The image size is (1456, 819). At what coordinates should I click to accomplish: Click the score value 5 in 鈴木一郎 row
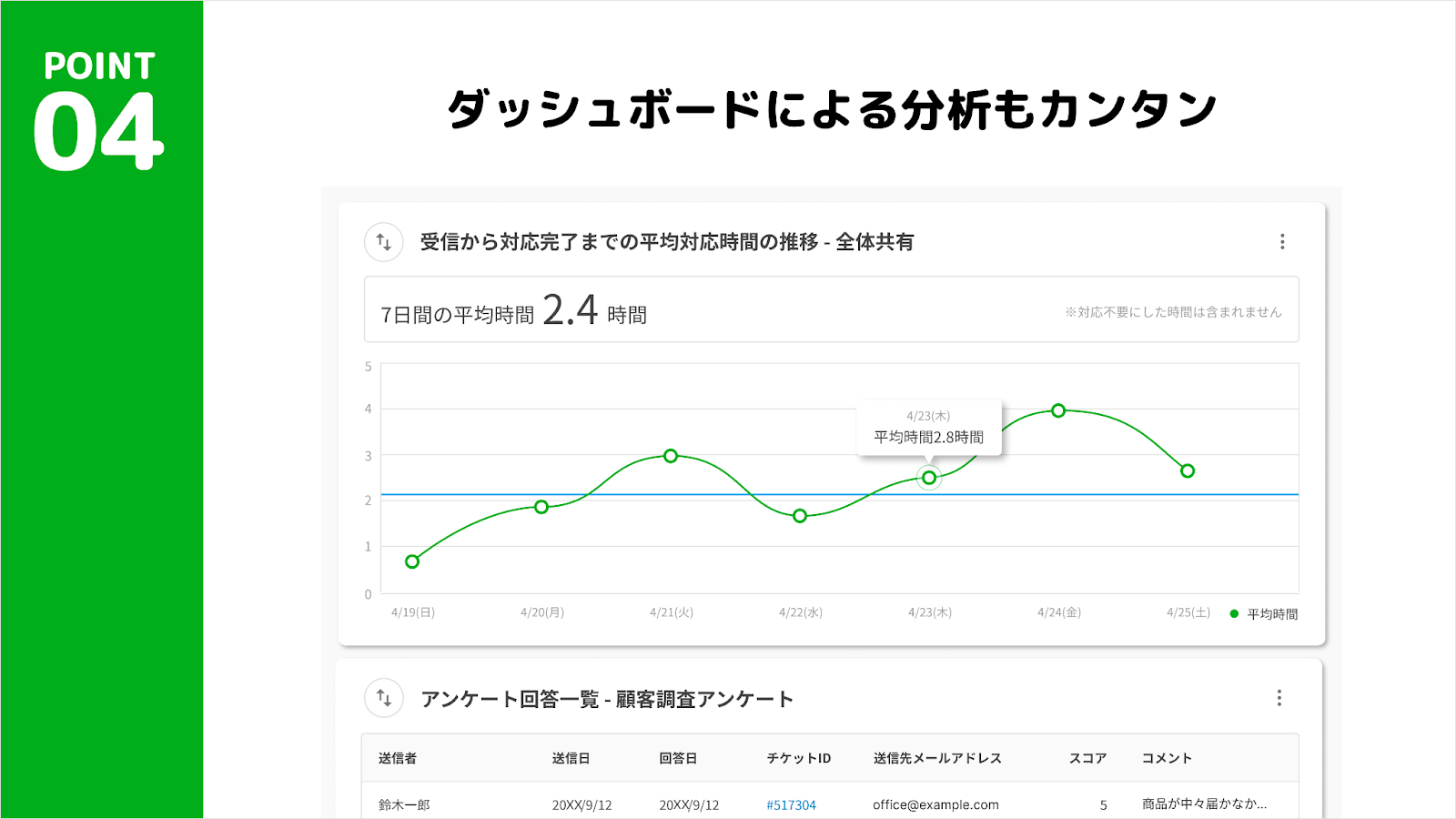[1104, 805]
